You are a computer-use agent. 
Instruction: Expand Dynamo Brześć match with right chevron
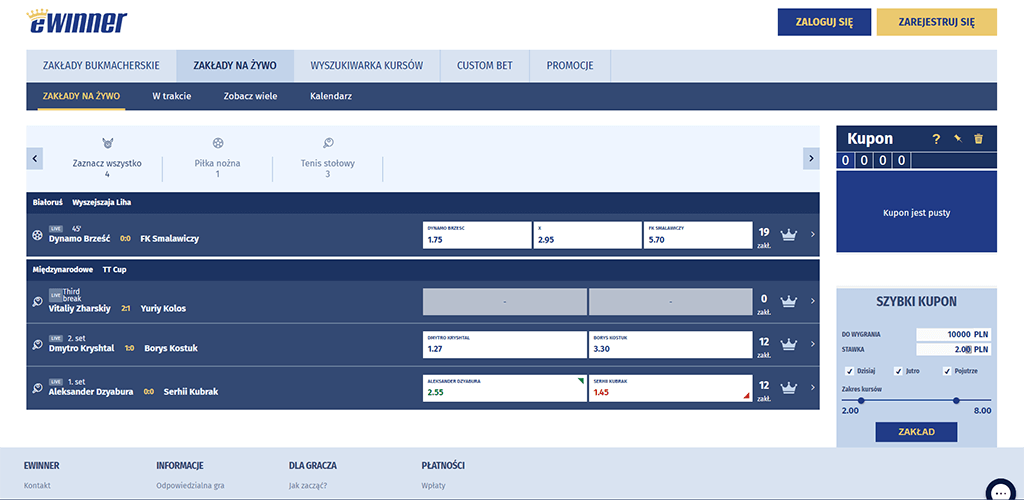click(x=811, y=235)
